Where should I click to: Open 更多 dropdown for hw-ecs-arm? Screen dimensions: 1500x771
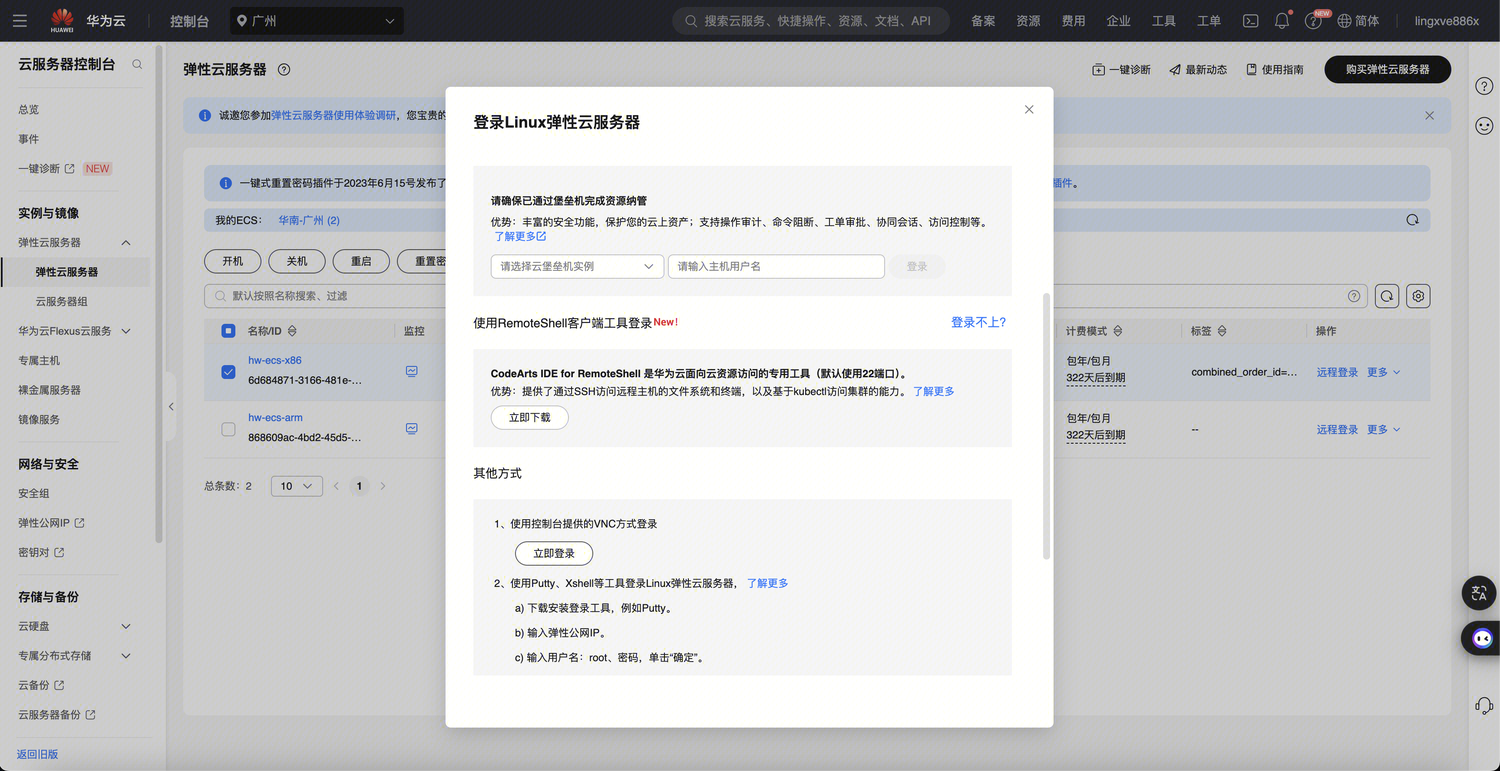(1384, 429)
